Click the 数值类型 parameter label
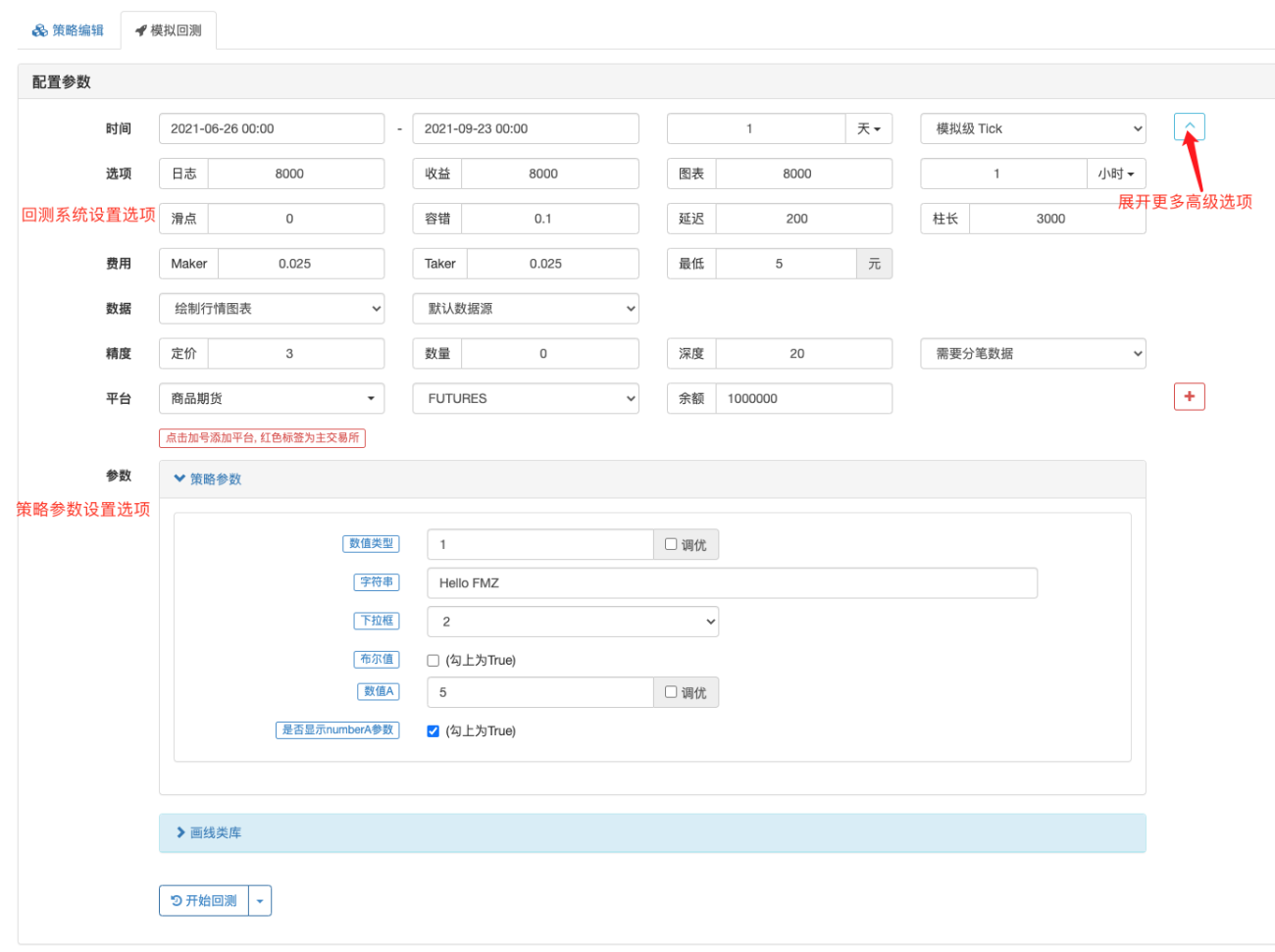 371,543
